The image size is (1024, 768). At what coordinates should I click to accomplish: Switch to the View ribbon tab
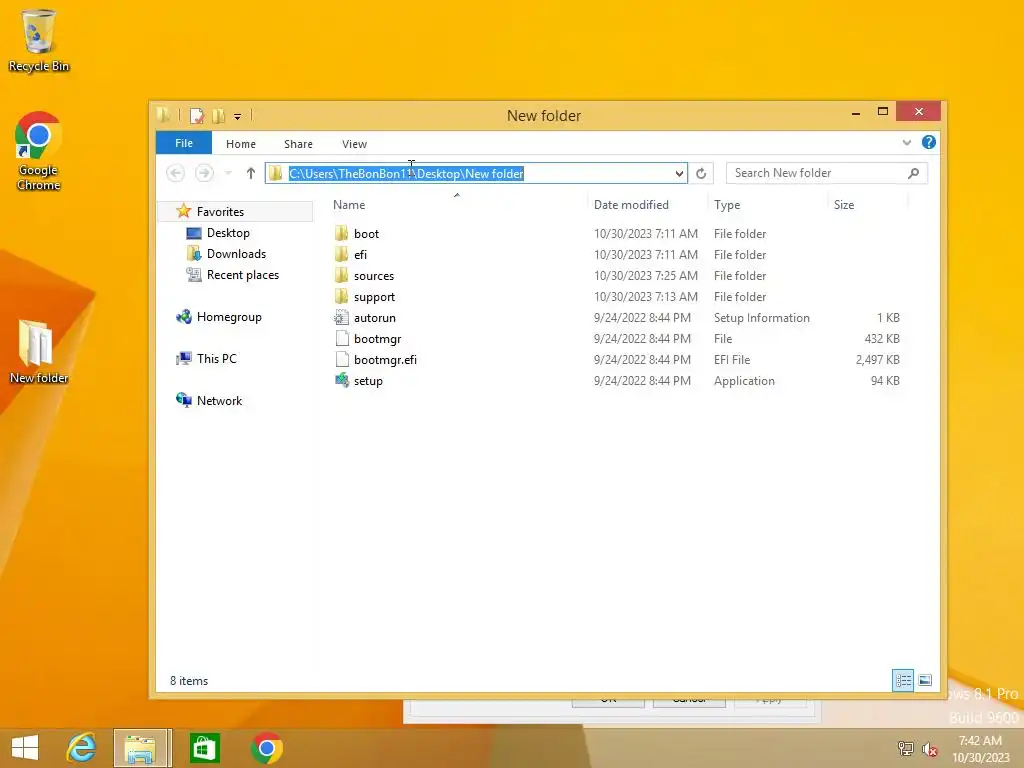(x=355, y=144)
